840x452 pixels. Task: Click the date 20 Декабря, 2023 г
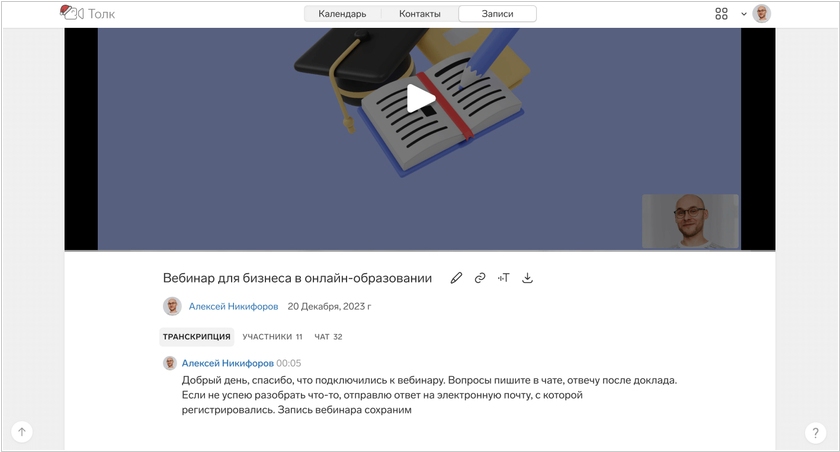click(329, 306)
